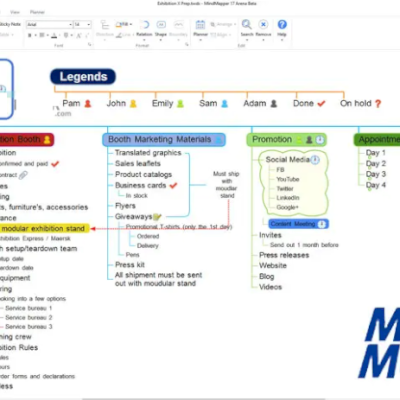Open the font size dropdown

88,25
